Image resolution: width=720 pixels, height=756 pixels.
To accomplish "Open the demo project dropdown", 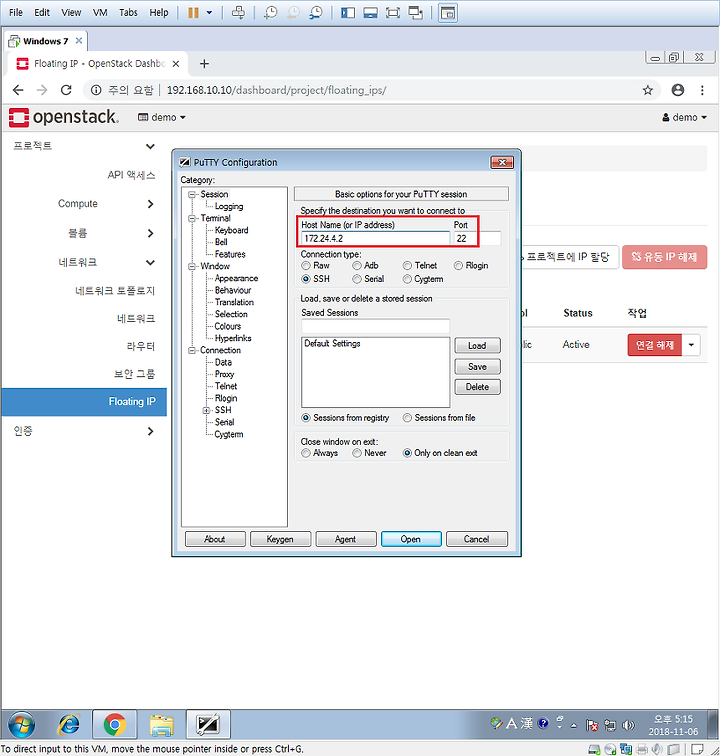I will [x=162, y=117].
